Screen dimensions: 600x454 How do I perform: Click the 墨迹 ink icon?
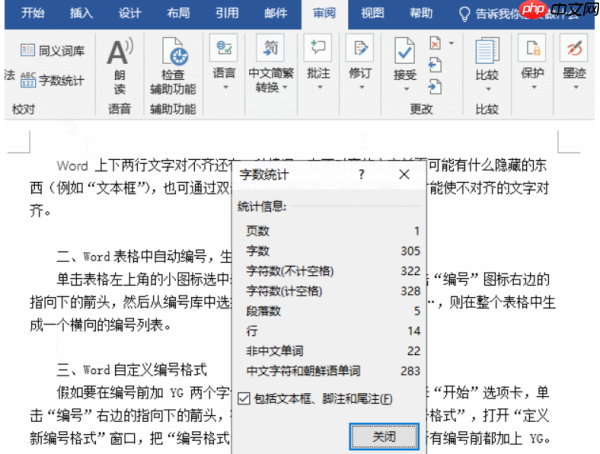coord(574,48)
